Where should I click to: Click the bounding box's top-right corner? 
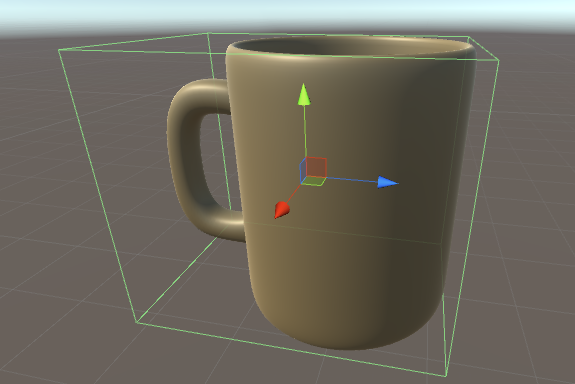pyautogui.click(x=499, y=59)
